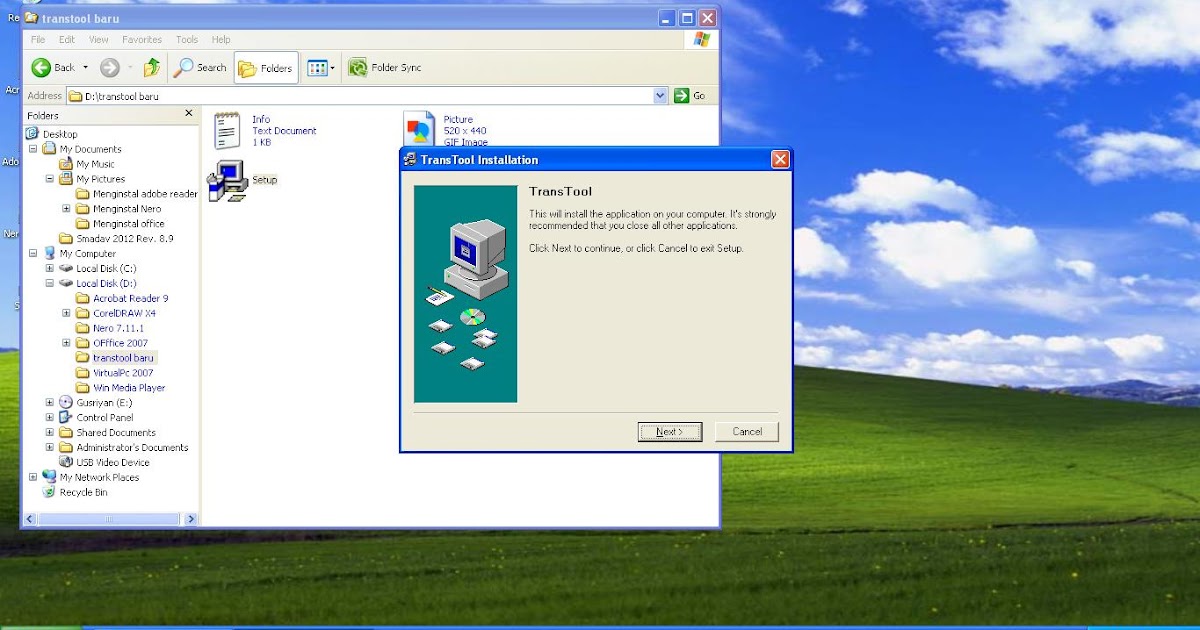Open the Address bar dropdown arrow
Image resolution: width=1200 pixels, height=630 pixels.
point(659,95)
